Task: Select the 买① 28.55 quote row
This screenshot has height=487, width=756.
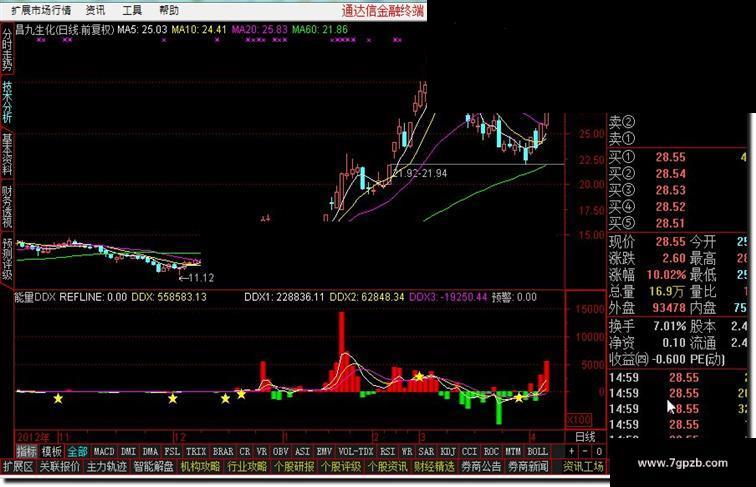Action: point(677,157)
